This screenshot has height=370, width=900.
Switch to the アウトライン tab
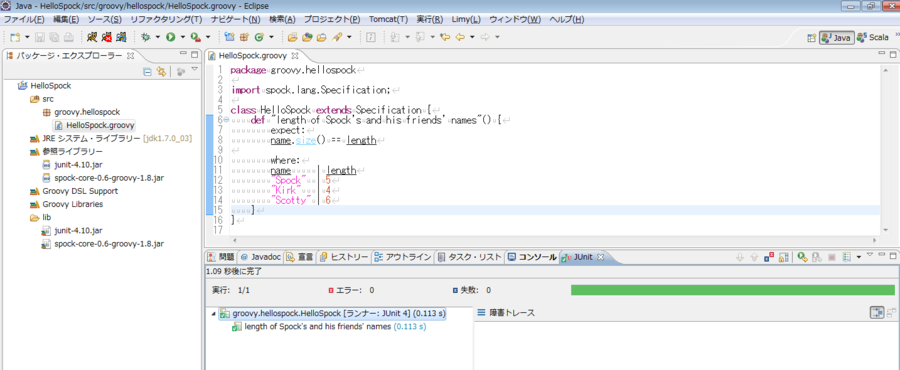pyautogui.click(x=403, y=257)
